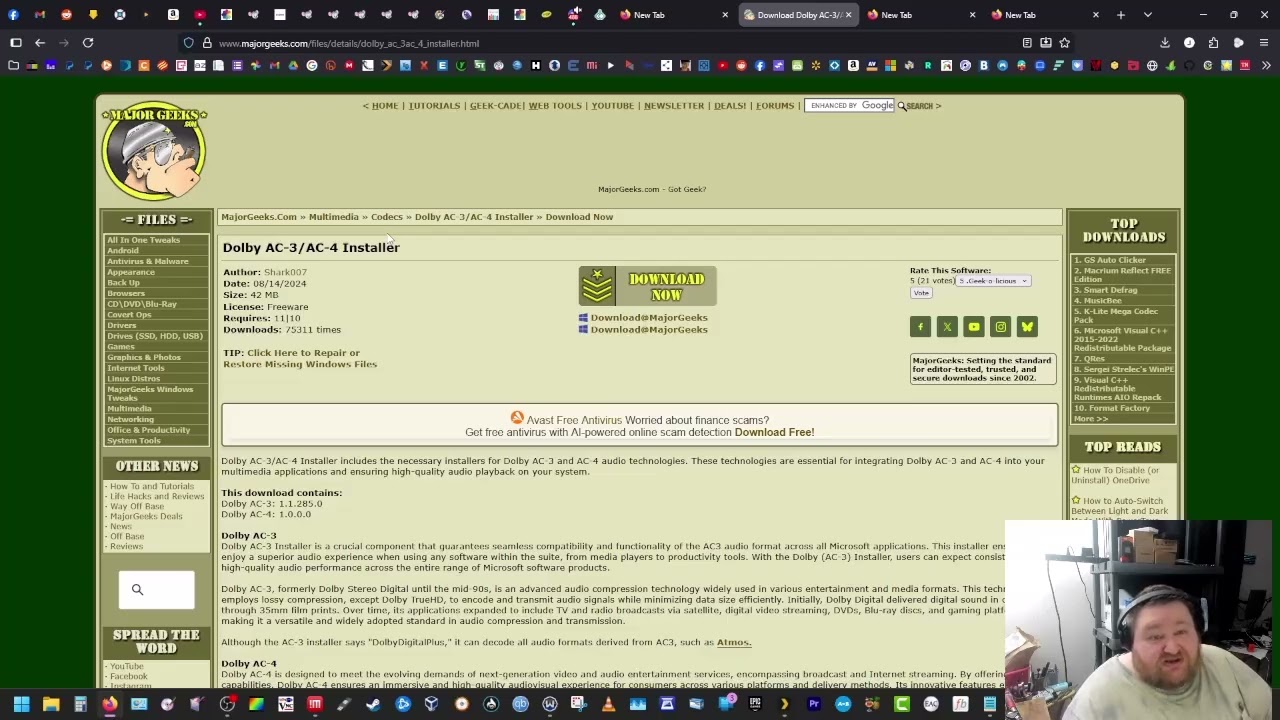Open the browser downloads icon
The height and width of the screenshot is (720, 1280).
[1165, 43]
